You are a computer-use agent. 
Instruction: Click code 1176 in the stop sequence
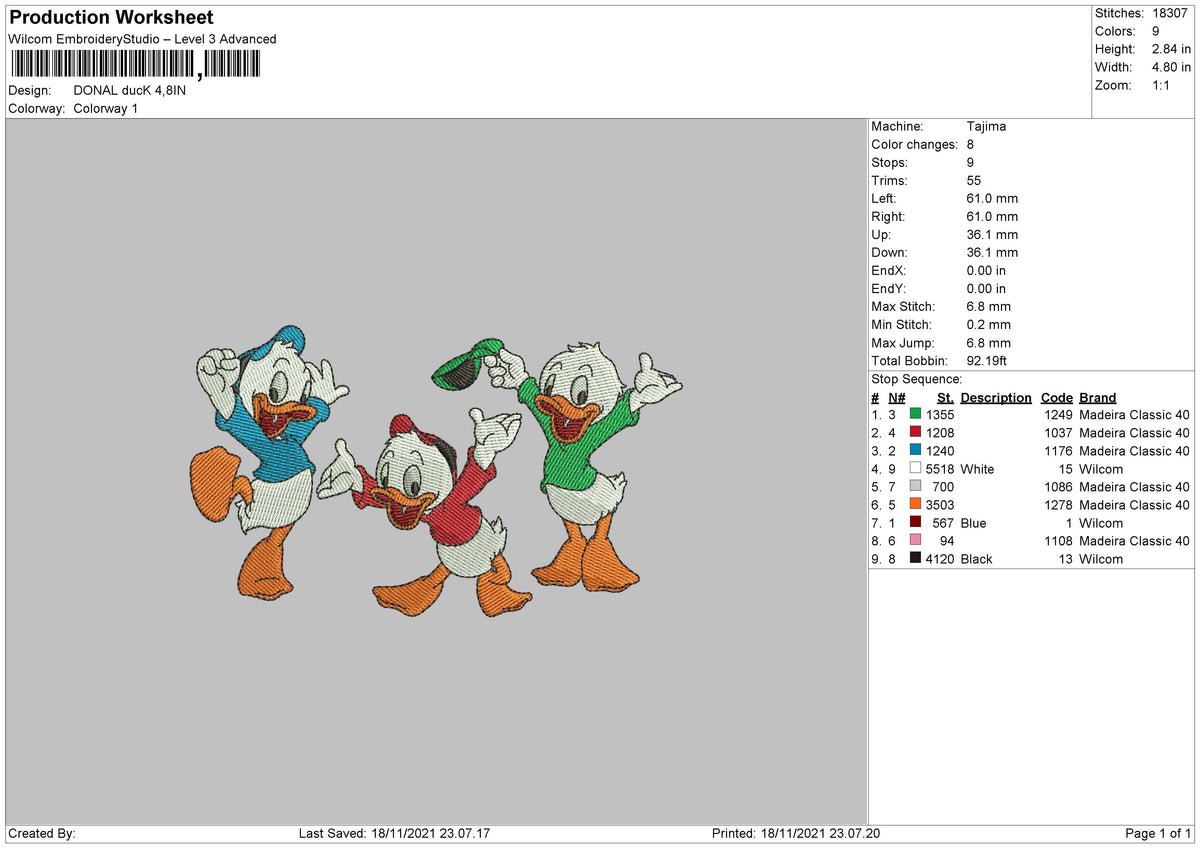1058,450
